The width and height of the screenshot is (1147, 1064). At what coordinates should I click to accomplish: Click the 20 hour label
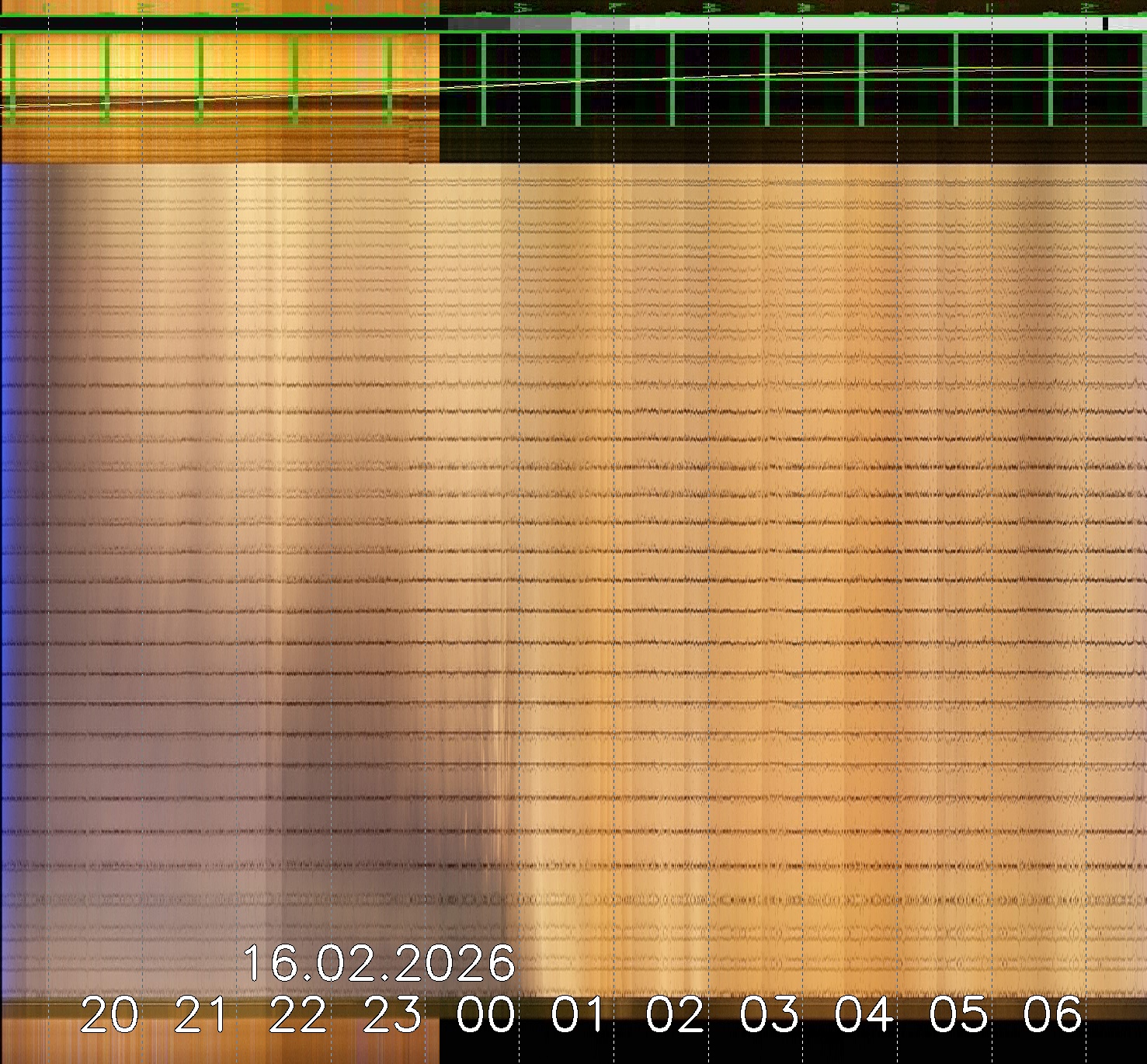(109, 1015)
